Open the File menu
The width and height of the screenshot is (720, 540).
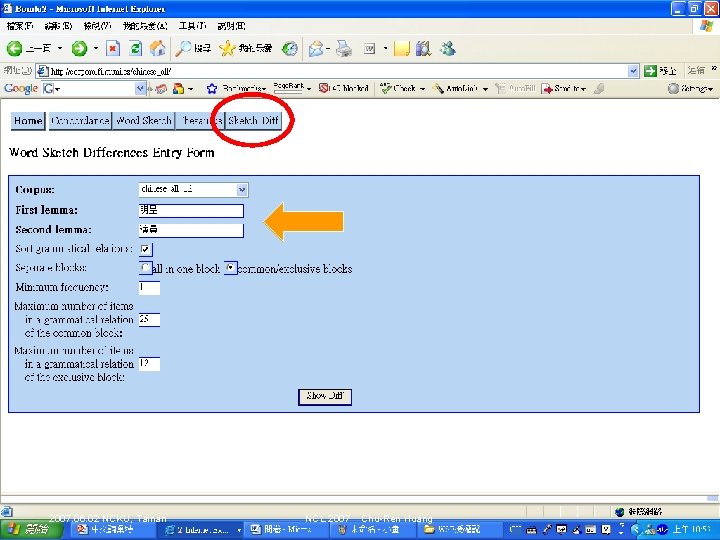click(20, 26)
